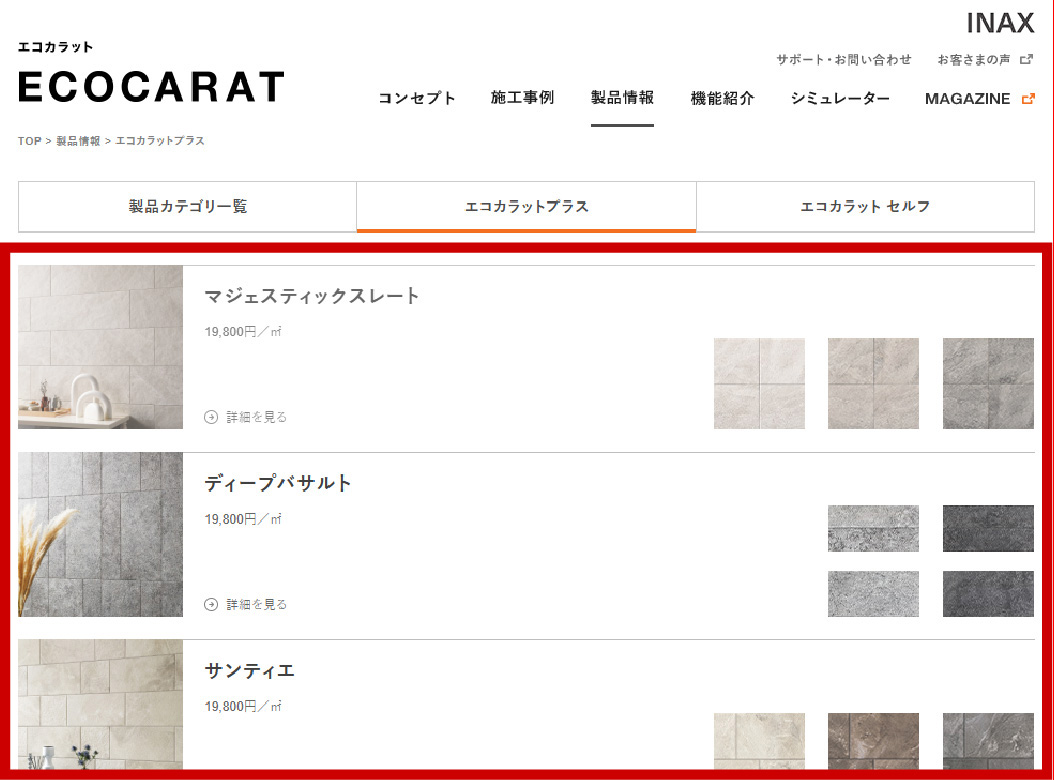Image resolution: width=1054 pixels, height=780 pixels.
Task: Go to 施工事例 in navigation
Action: click(522, 98)
